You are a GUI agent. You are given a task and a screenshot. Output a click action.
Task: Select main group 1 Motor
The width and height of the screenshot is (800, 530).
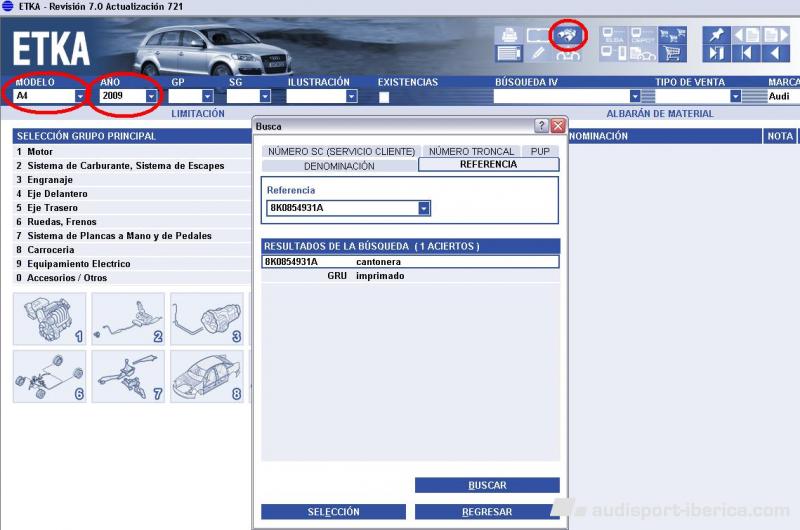tap(132, 152)
